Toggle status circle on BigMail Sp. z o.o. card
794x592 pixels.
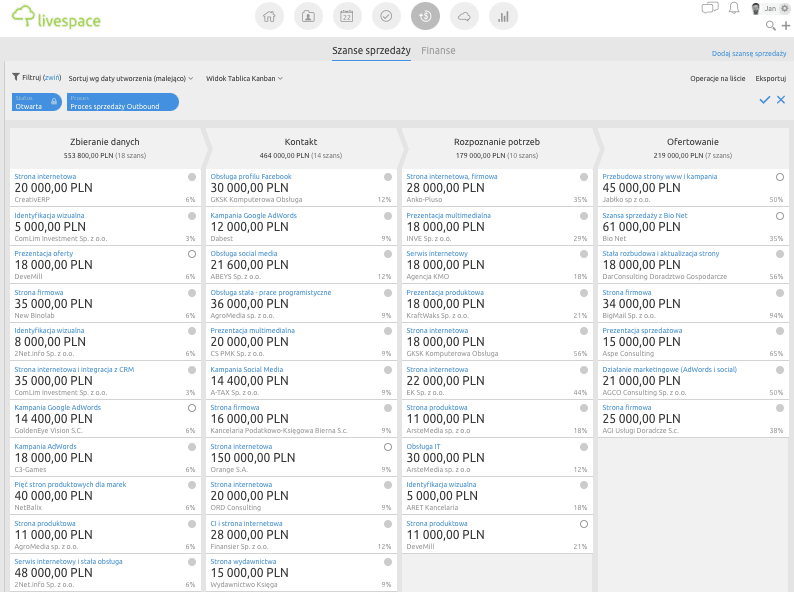(x=780, y=293)
